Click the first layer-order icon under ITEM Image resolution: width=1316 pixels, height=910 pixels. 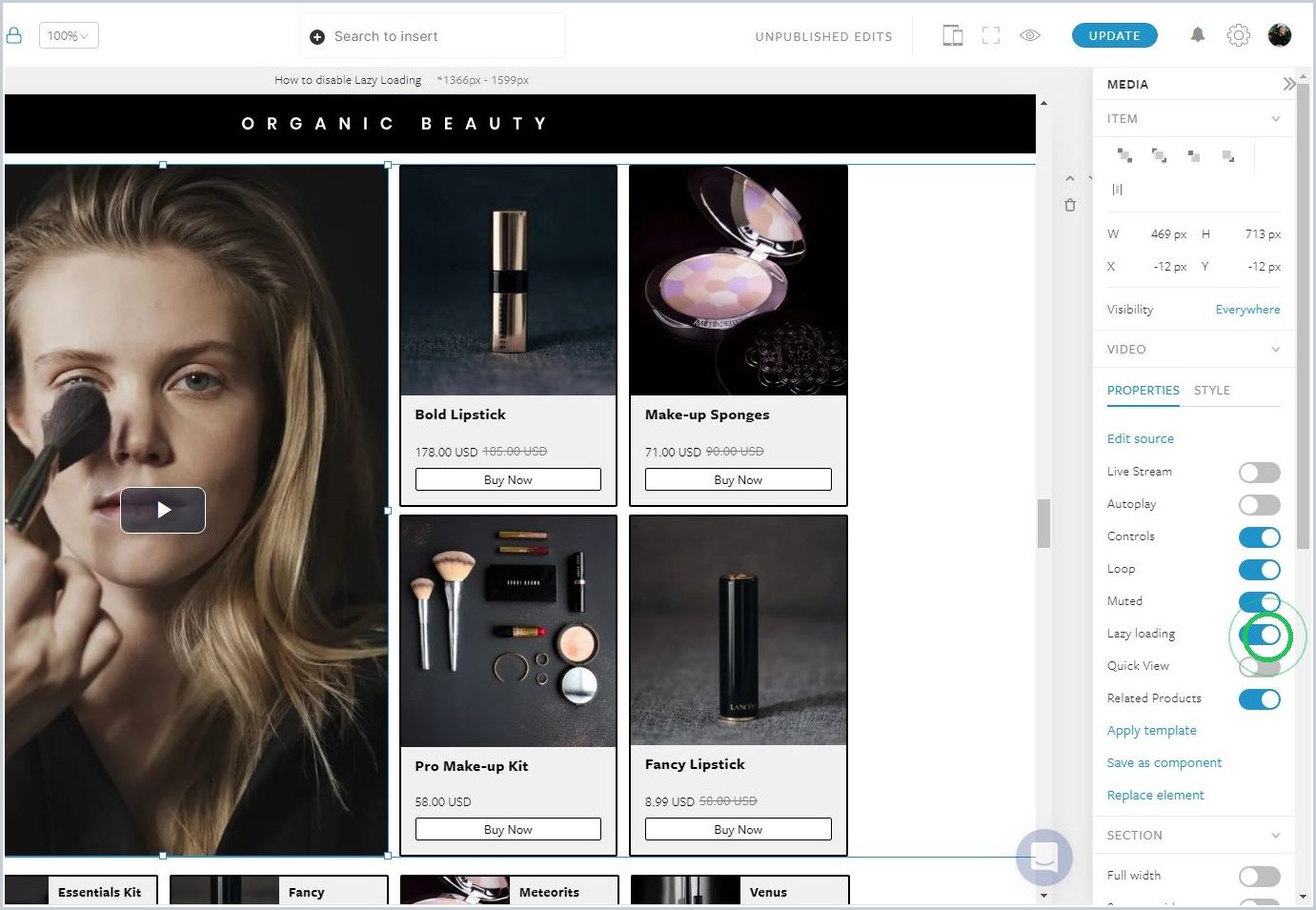tap(1124, 155)
